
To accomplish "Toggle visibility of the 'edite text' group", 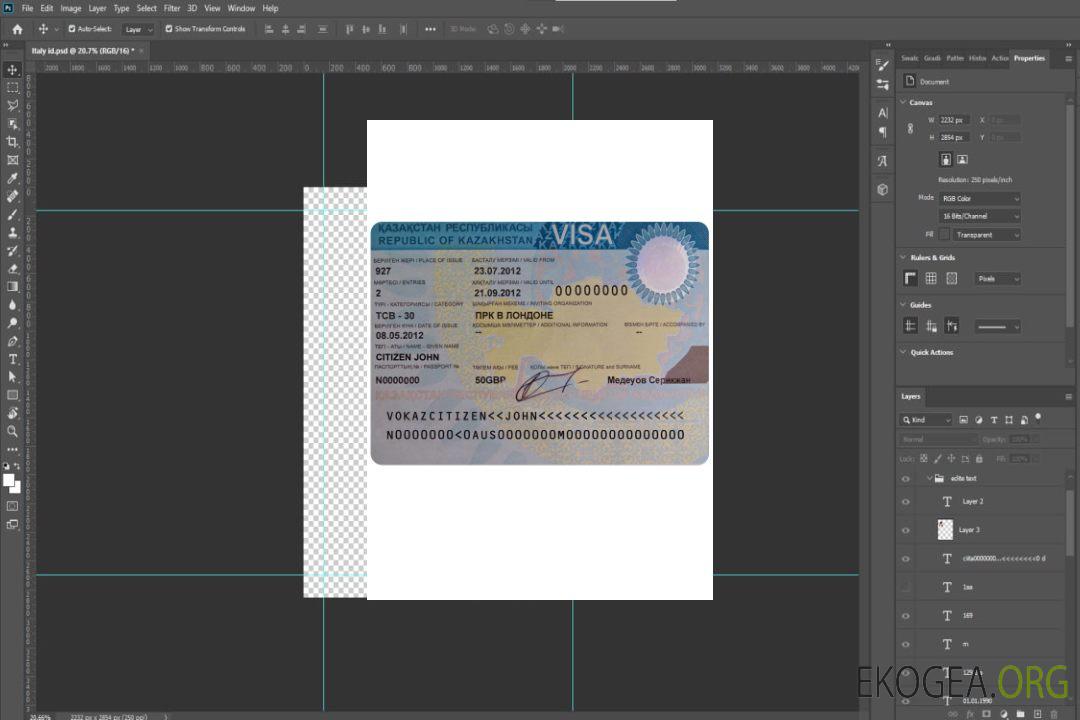I will pos(906,479).
